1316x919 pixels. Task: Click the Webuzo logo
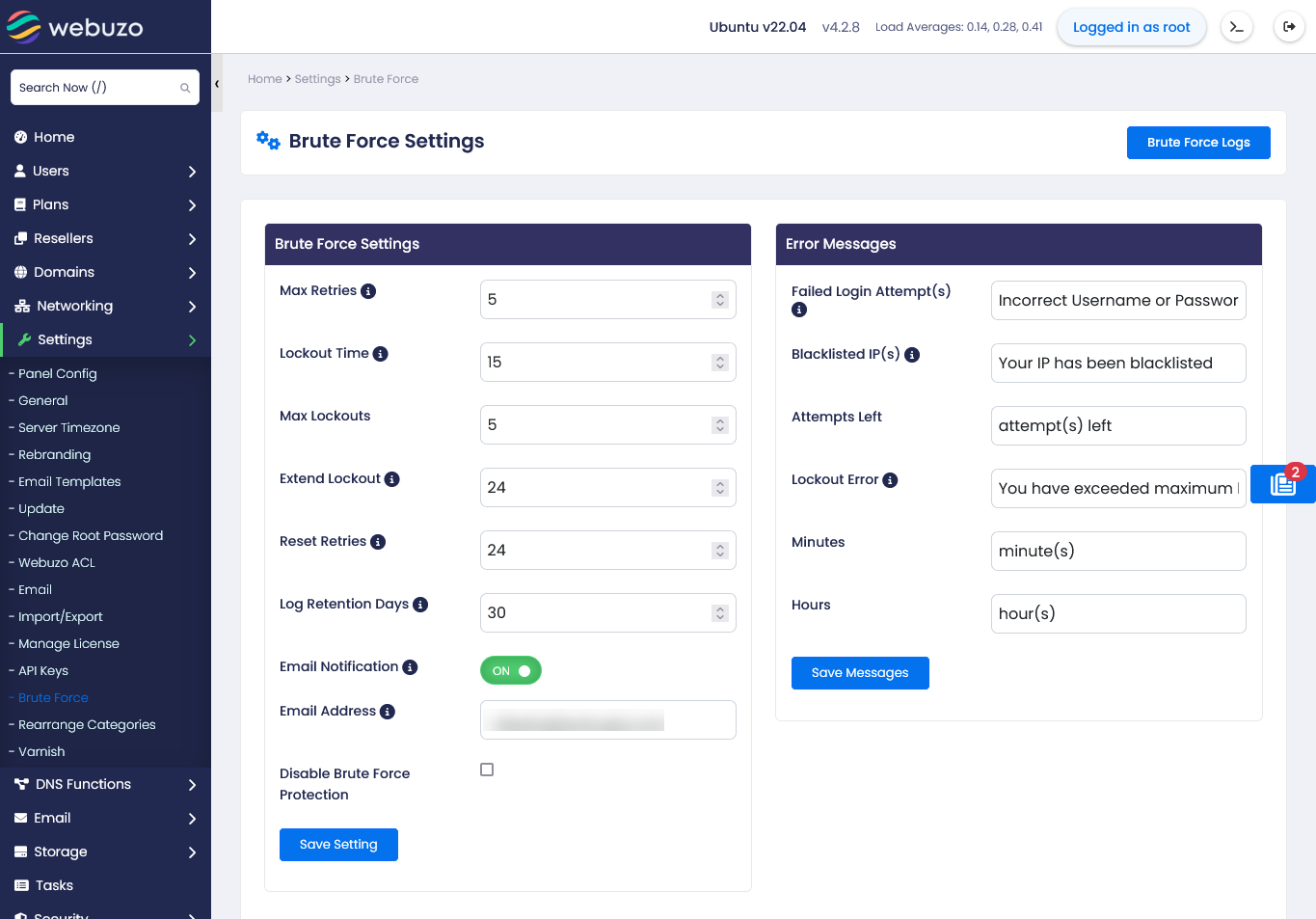click(75, 27)
